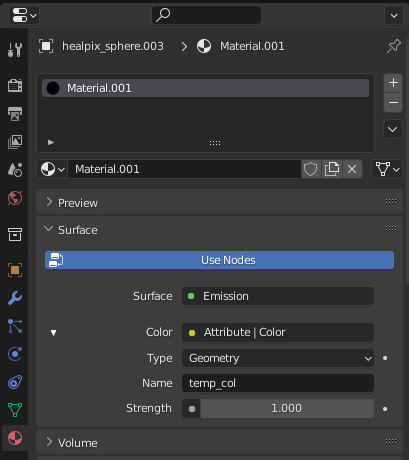Open the Modifiers properties tab
The width and height of the screenshot is (409, 460).
click(15, 298)
